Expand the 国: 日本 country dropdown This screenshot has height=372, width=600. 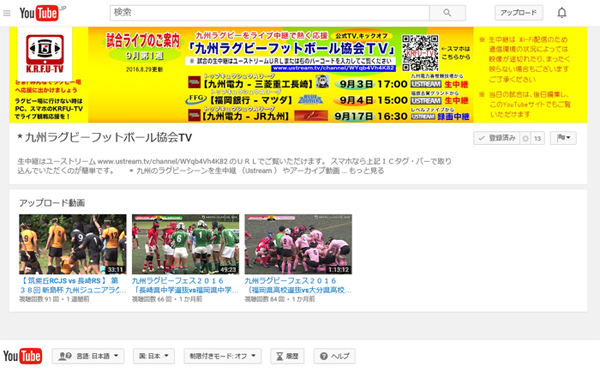[x=154, y=356]
